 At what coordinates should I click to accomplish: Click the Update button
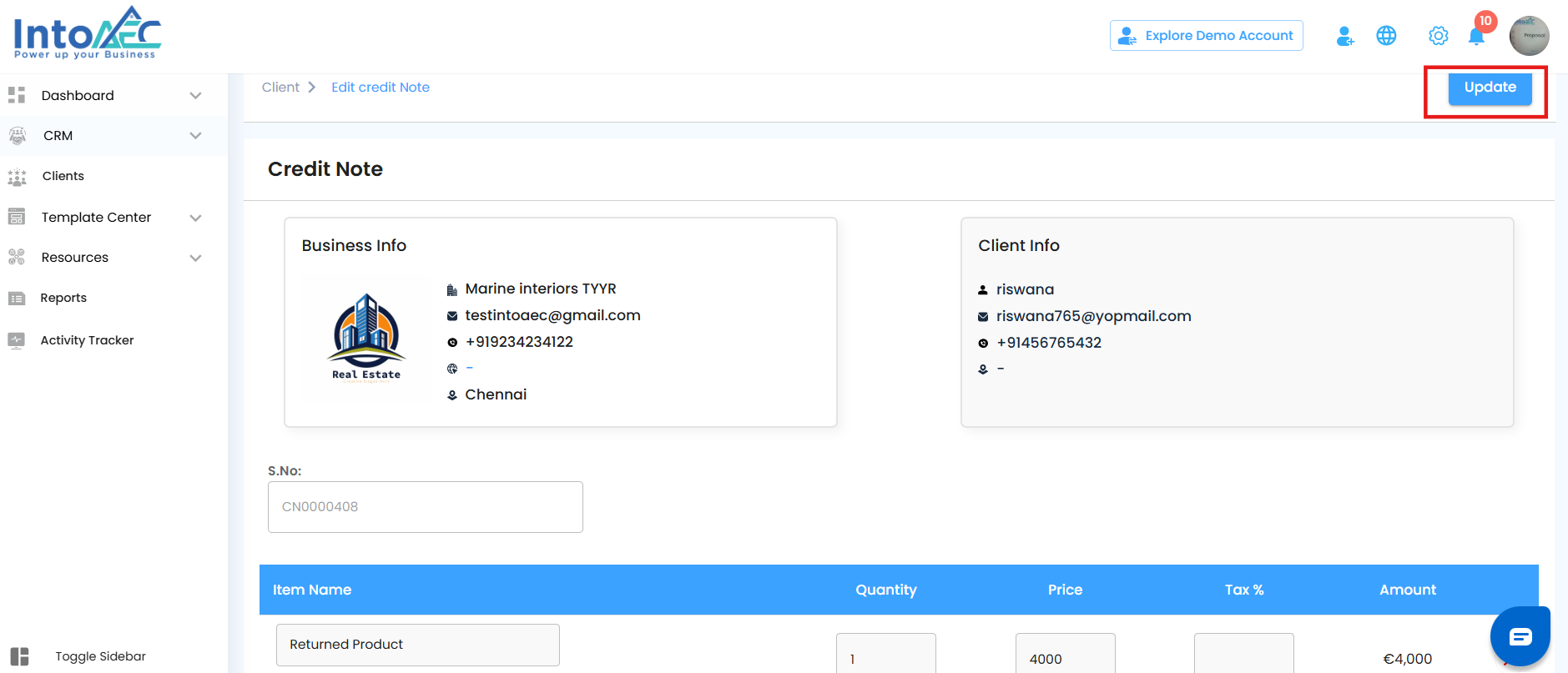tap(1490, 88)
